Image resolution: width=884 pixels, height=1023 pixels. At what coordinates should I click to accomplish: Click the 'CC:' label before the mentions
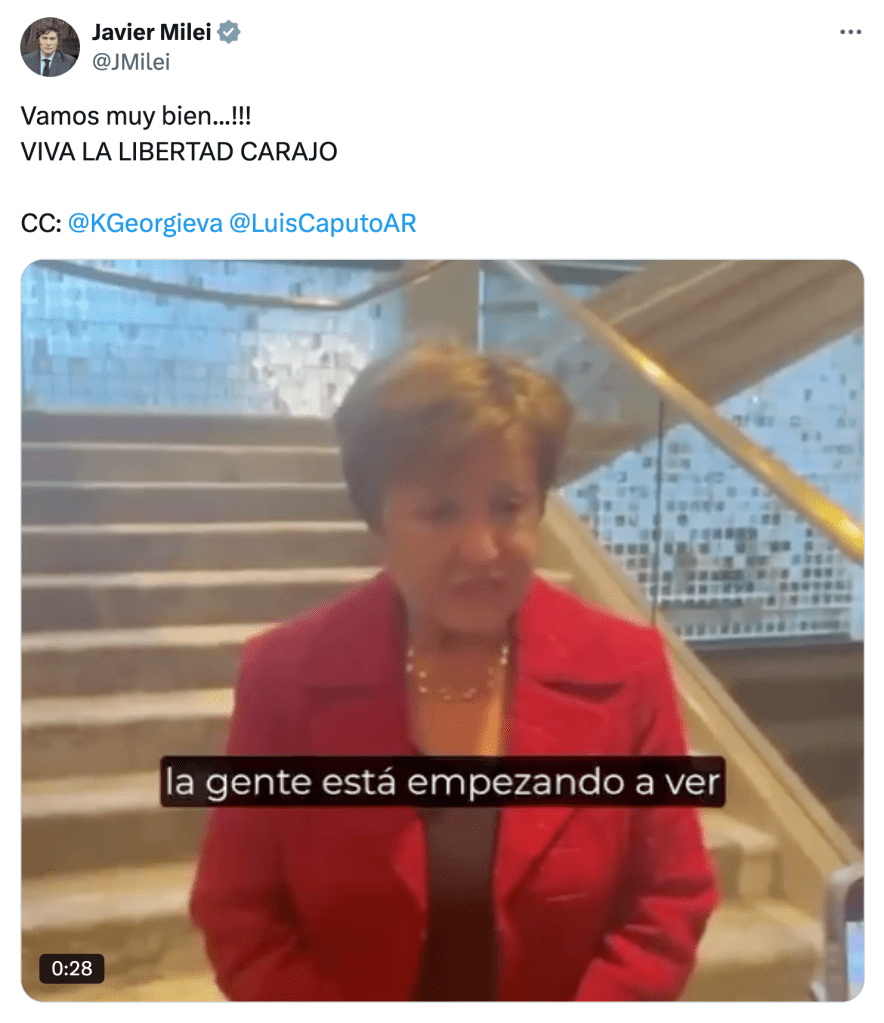(41, 223)
